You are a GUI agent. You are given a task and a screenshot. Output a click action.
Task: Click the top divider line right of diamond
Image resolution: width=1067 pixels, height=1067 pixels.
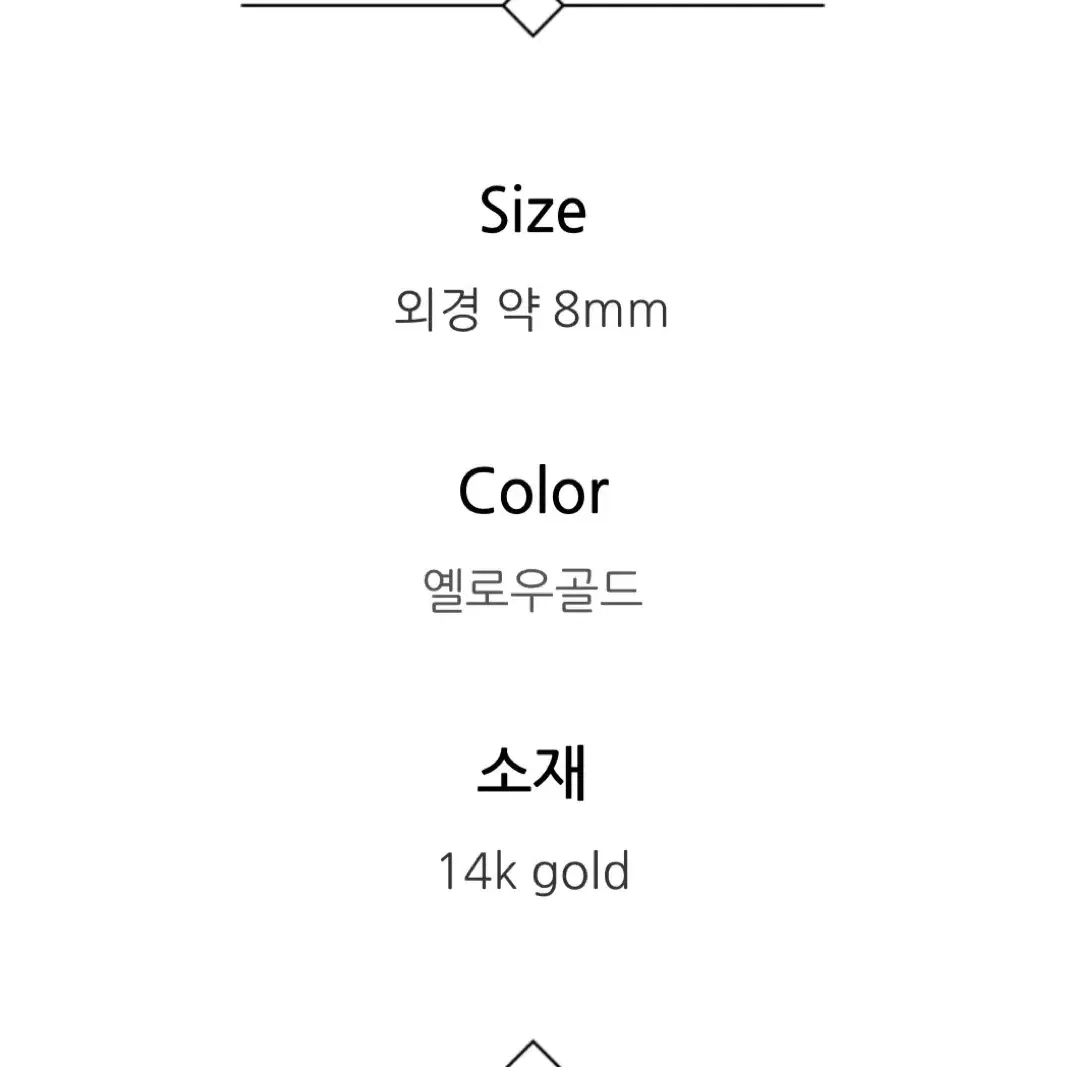coord(693,5)
